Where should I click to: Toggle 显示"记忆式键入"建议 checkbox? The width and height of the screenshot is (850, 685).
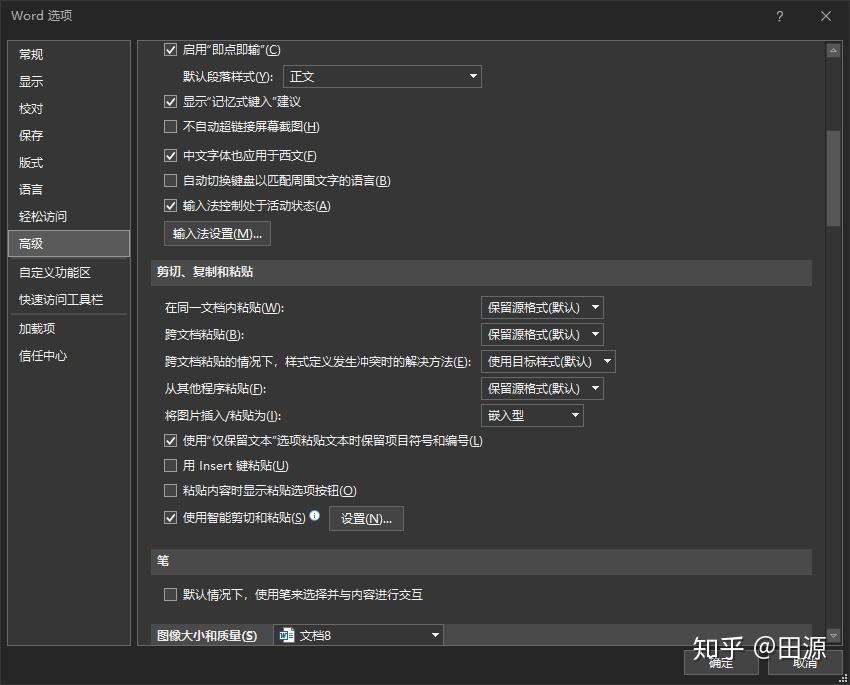pos(170,101)
